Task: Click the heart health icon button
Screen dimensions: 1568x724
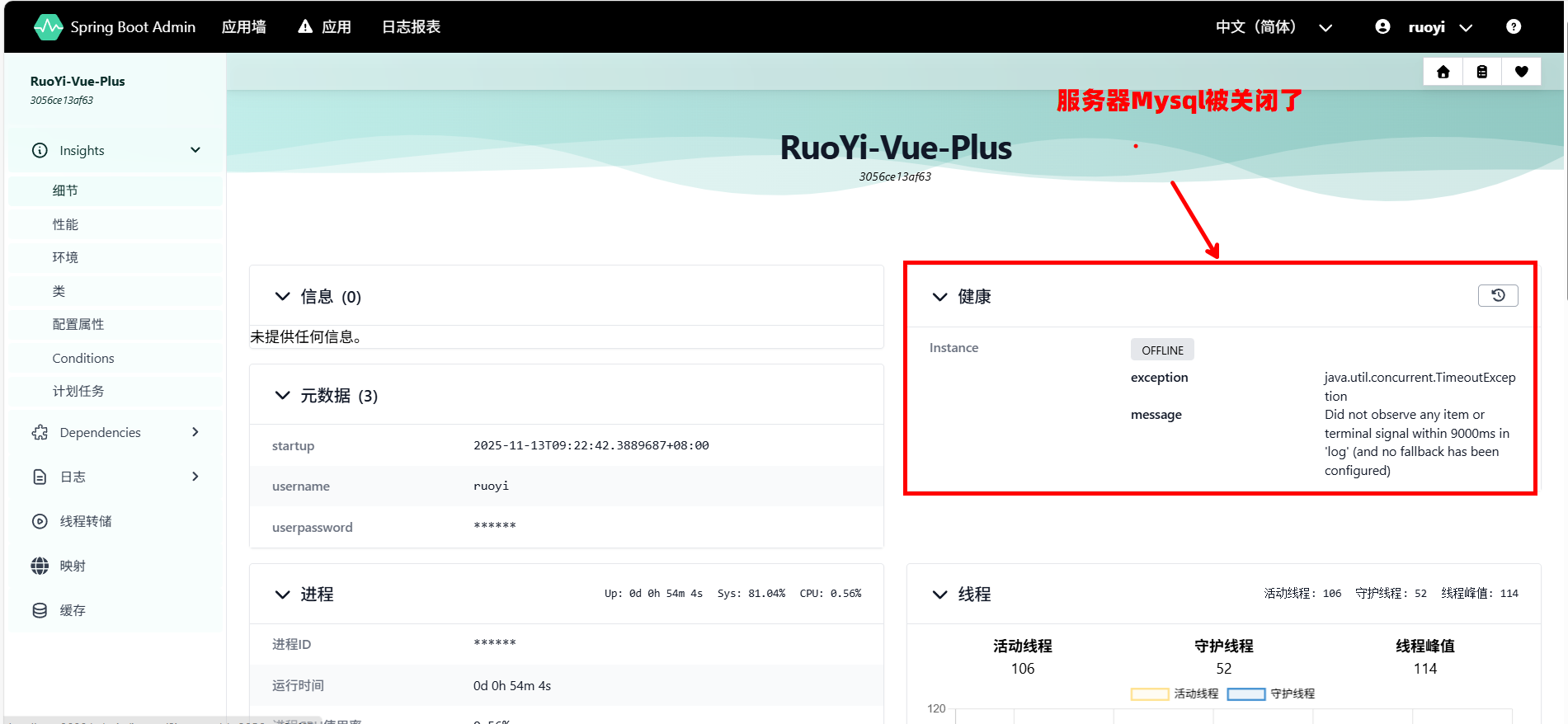Action: [1521, 72]
